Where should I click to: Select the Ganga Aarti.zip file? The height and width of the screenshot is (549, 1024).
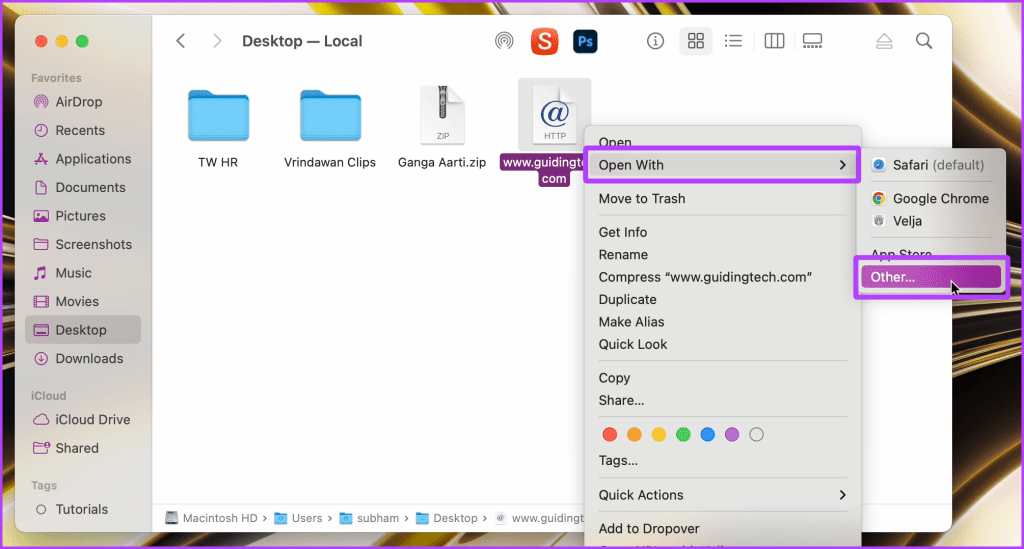(x=442, y=115)
